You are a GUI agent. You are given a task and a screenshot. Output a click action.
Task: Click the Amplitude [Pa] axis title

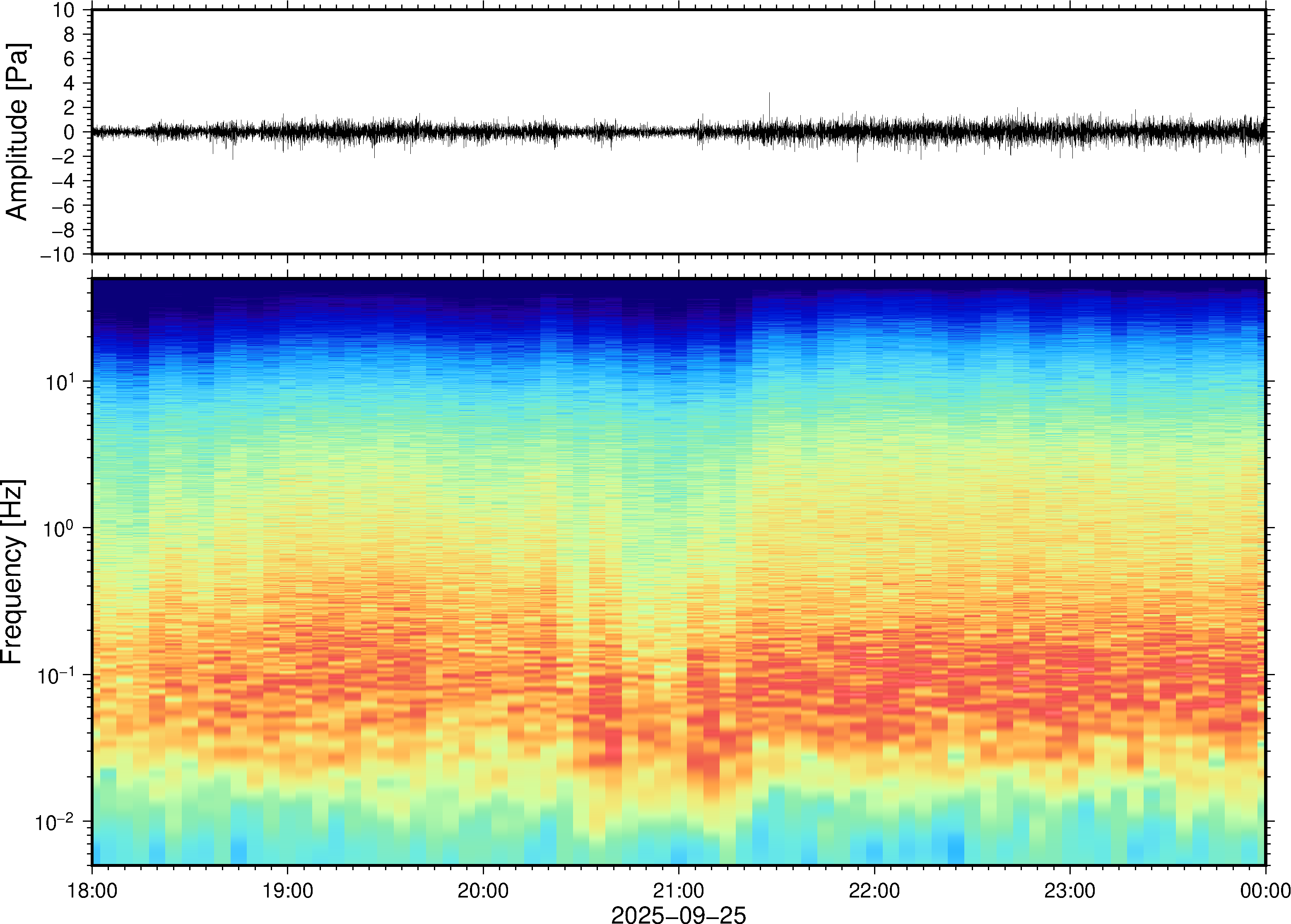click(x=17, y=132)
